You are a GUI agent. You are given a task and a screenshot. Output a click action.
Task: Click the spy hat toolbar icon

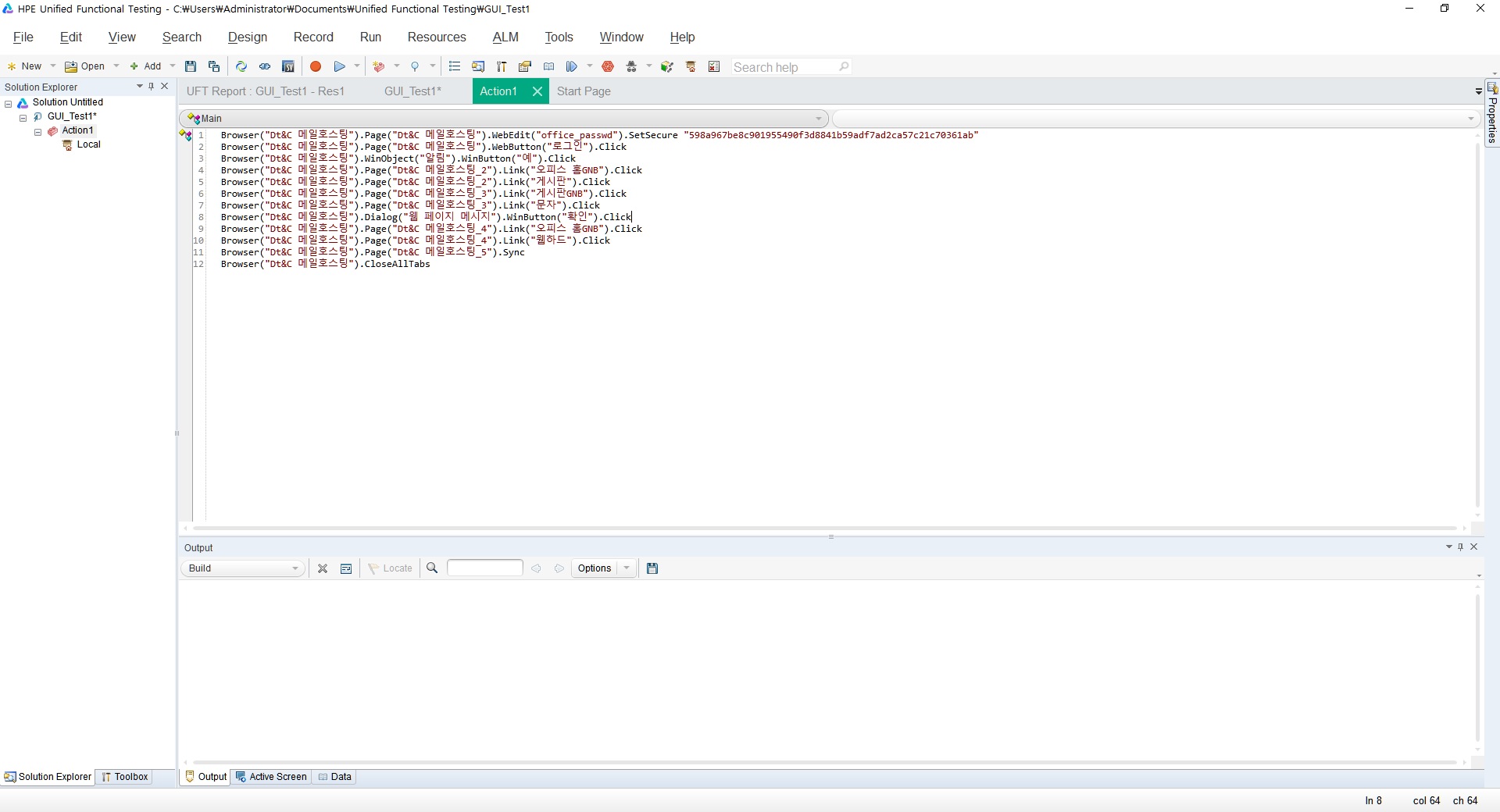coord(631,66)
